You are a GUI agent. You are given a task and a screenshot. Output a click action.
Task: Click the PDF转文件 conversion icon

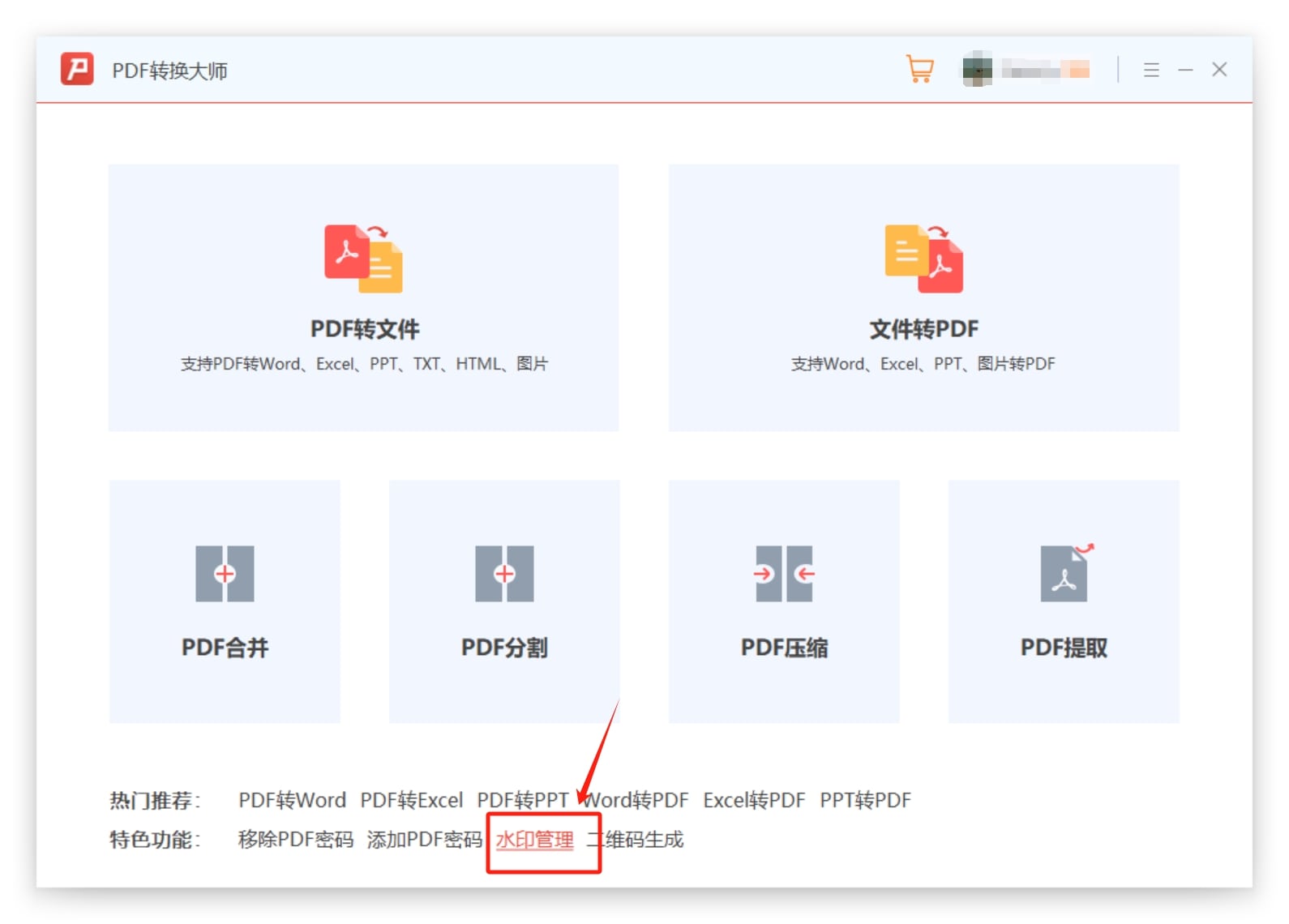click(x=364, y=259)
